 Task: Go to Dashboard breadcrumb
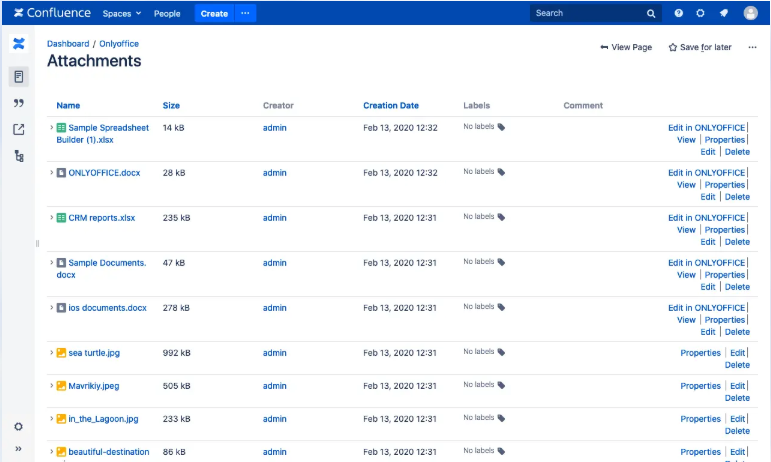pos(68,44)
